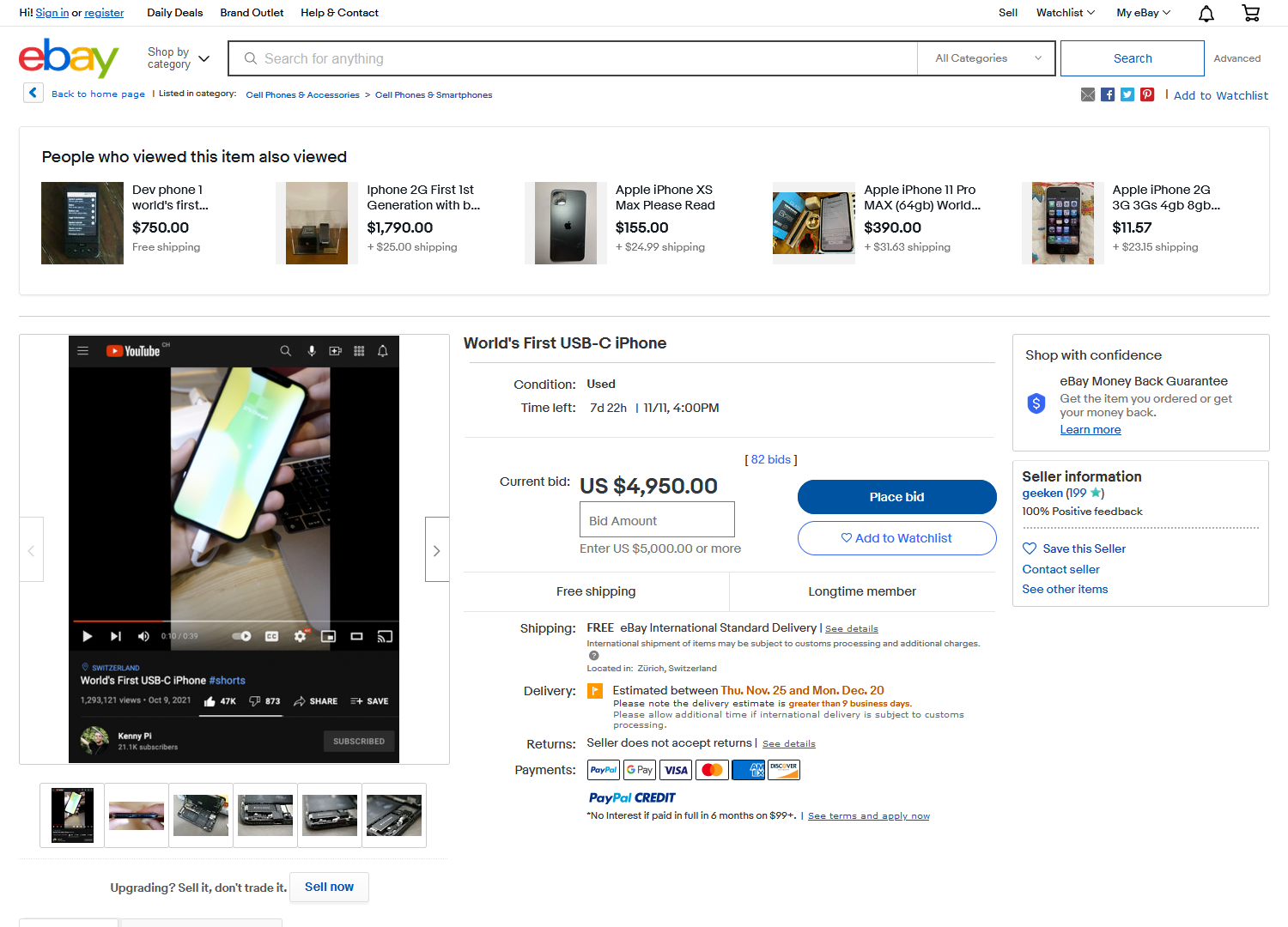
Task: Focus the Bid Amount field
Action: (657, 520)
